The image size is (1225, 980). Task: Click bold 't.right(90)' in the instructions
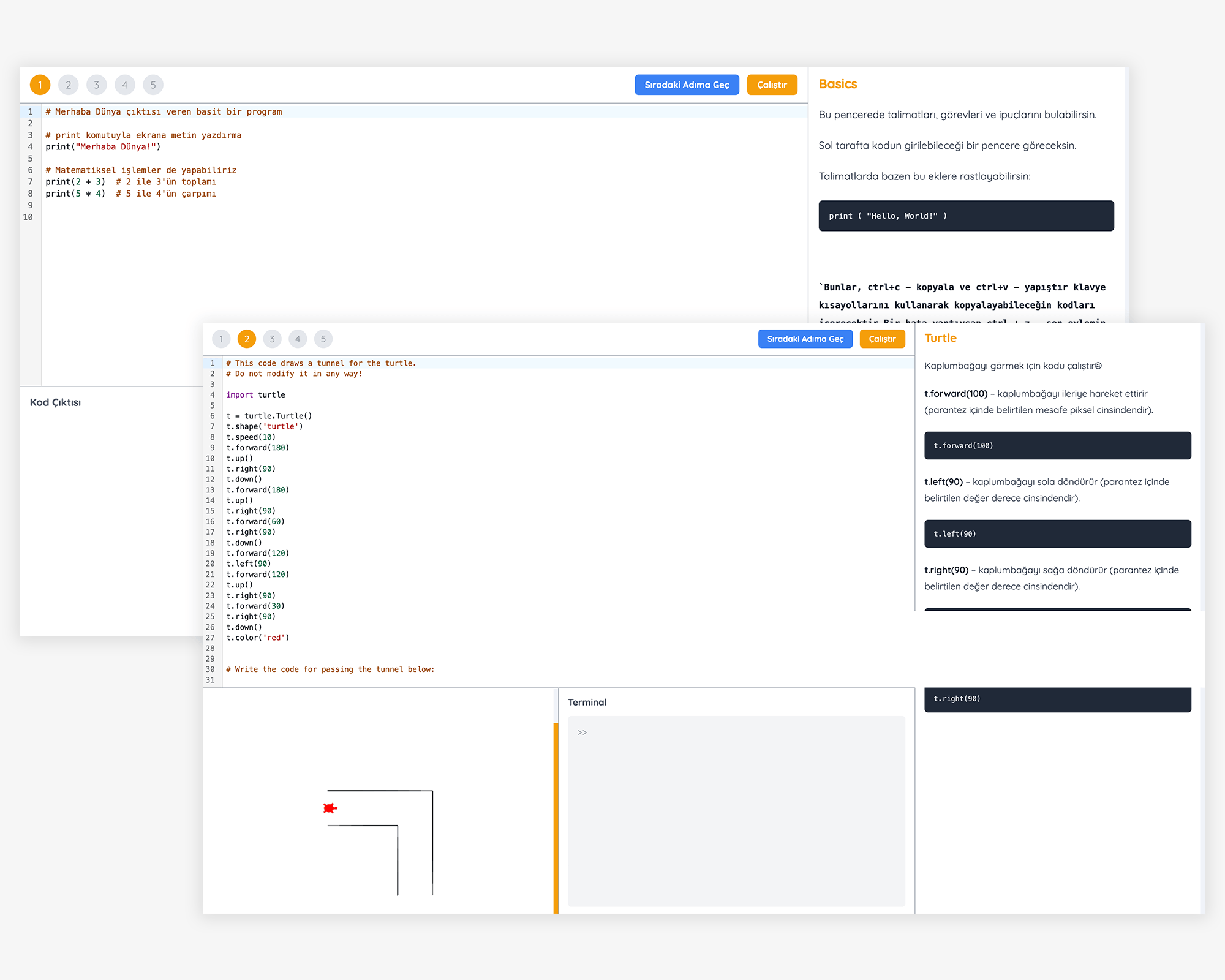click(946, 570)
